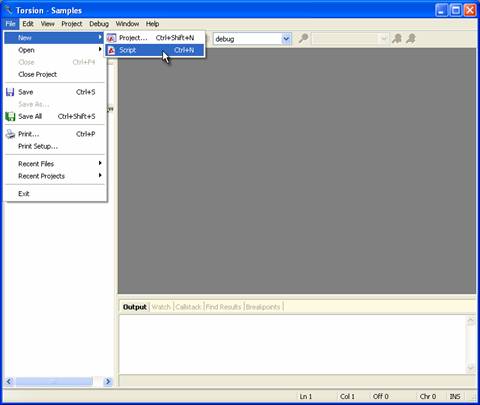480x405 pixels.
Task: Click the find next toolbar icon
Action: point(411,39)
